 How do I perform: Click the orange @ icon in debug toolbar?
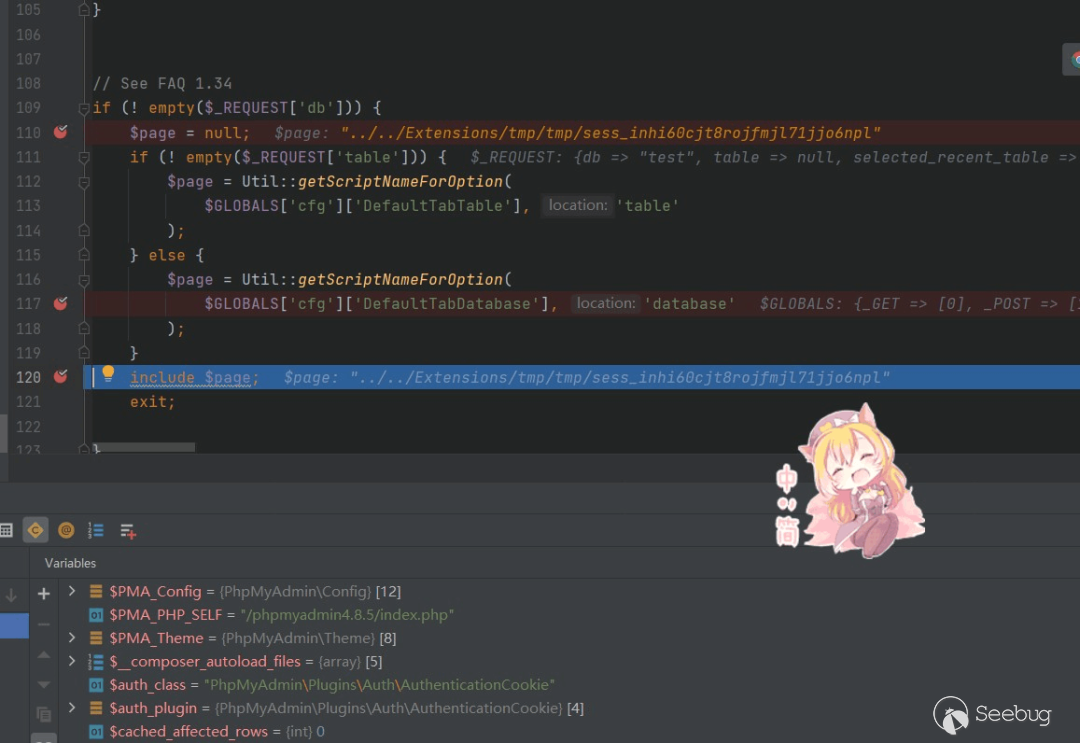tap(66, 530)
